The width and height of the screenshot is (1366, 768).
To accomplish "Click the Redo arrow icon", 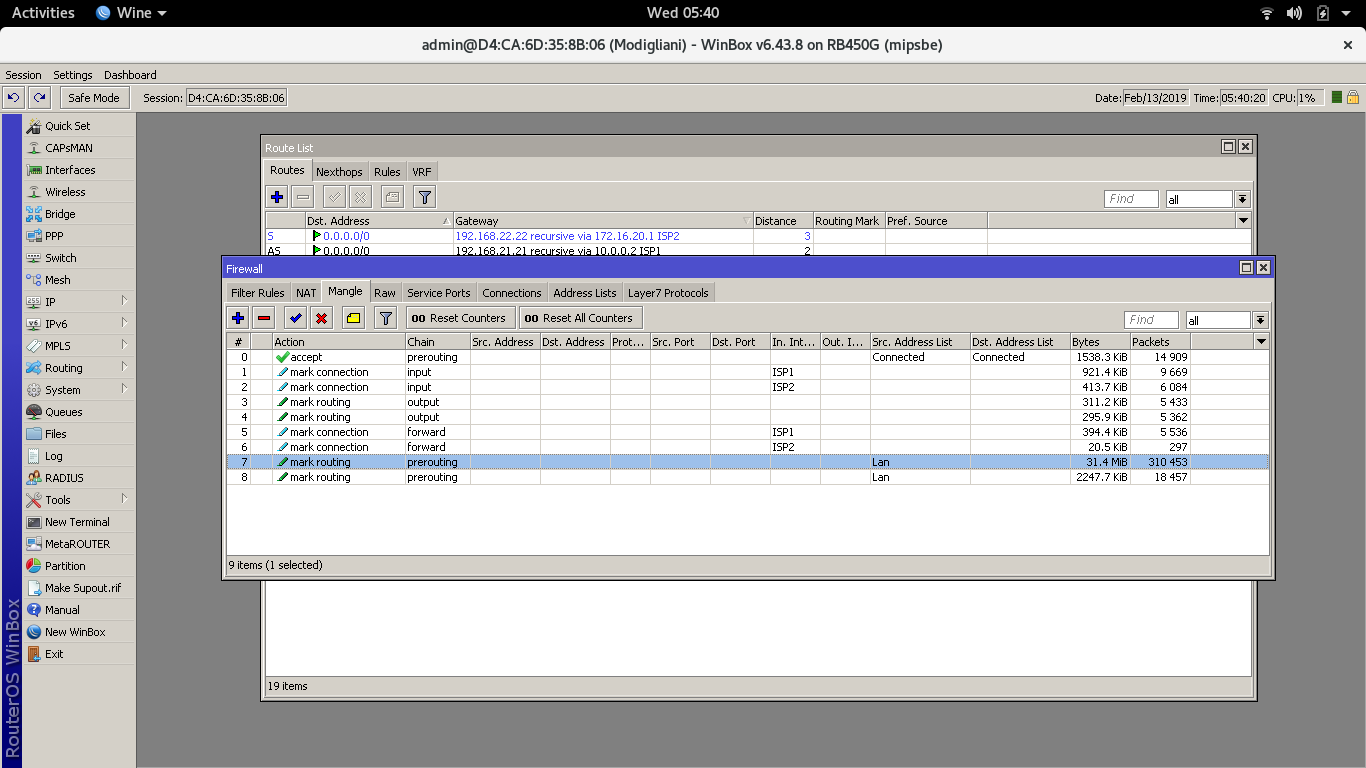I will click(x=39, y=97).
